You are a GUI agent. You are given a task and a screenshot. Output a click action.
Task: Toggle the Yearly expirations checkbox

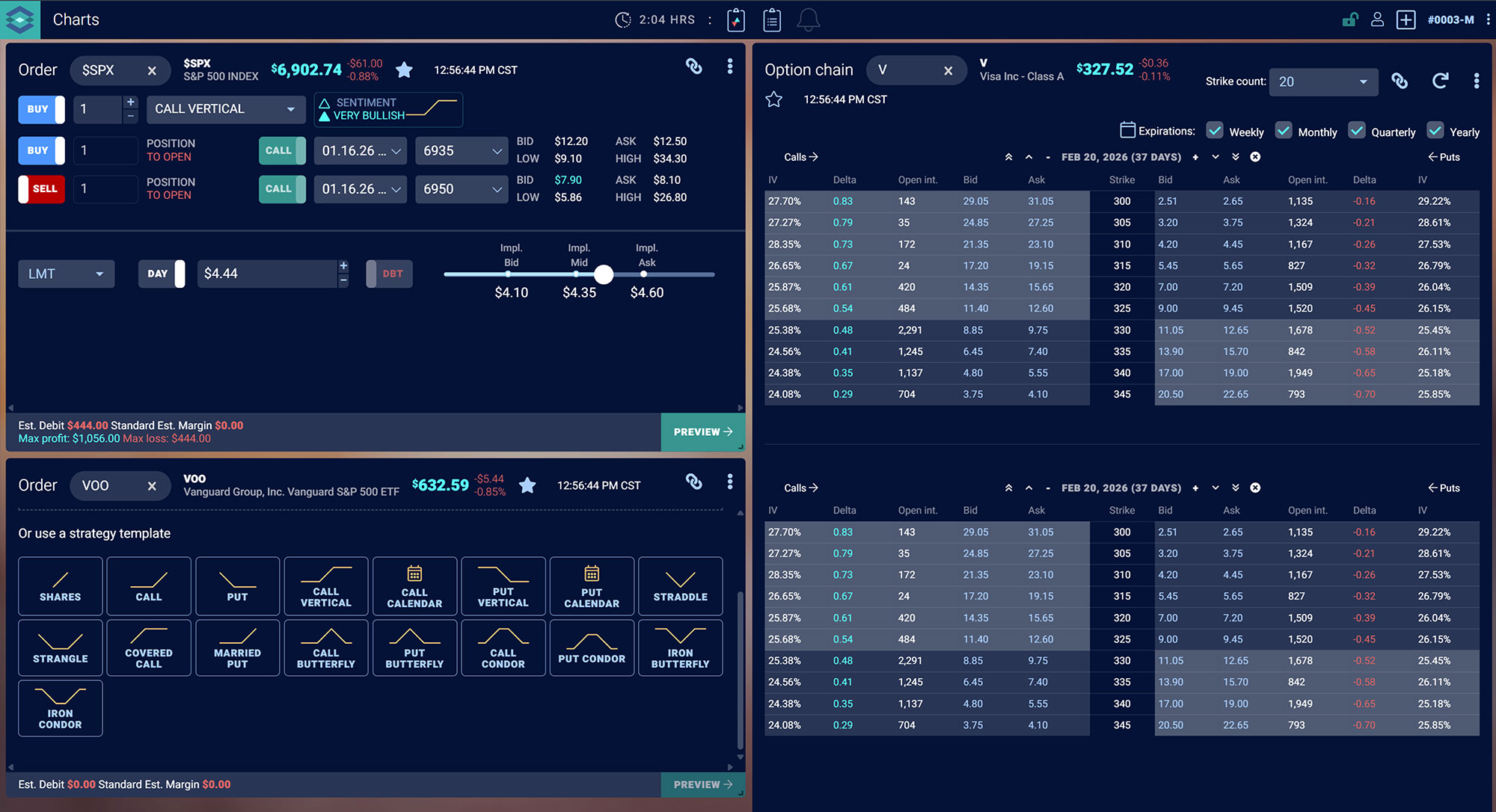[1435, 131]
